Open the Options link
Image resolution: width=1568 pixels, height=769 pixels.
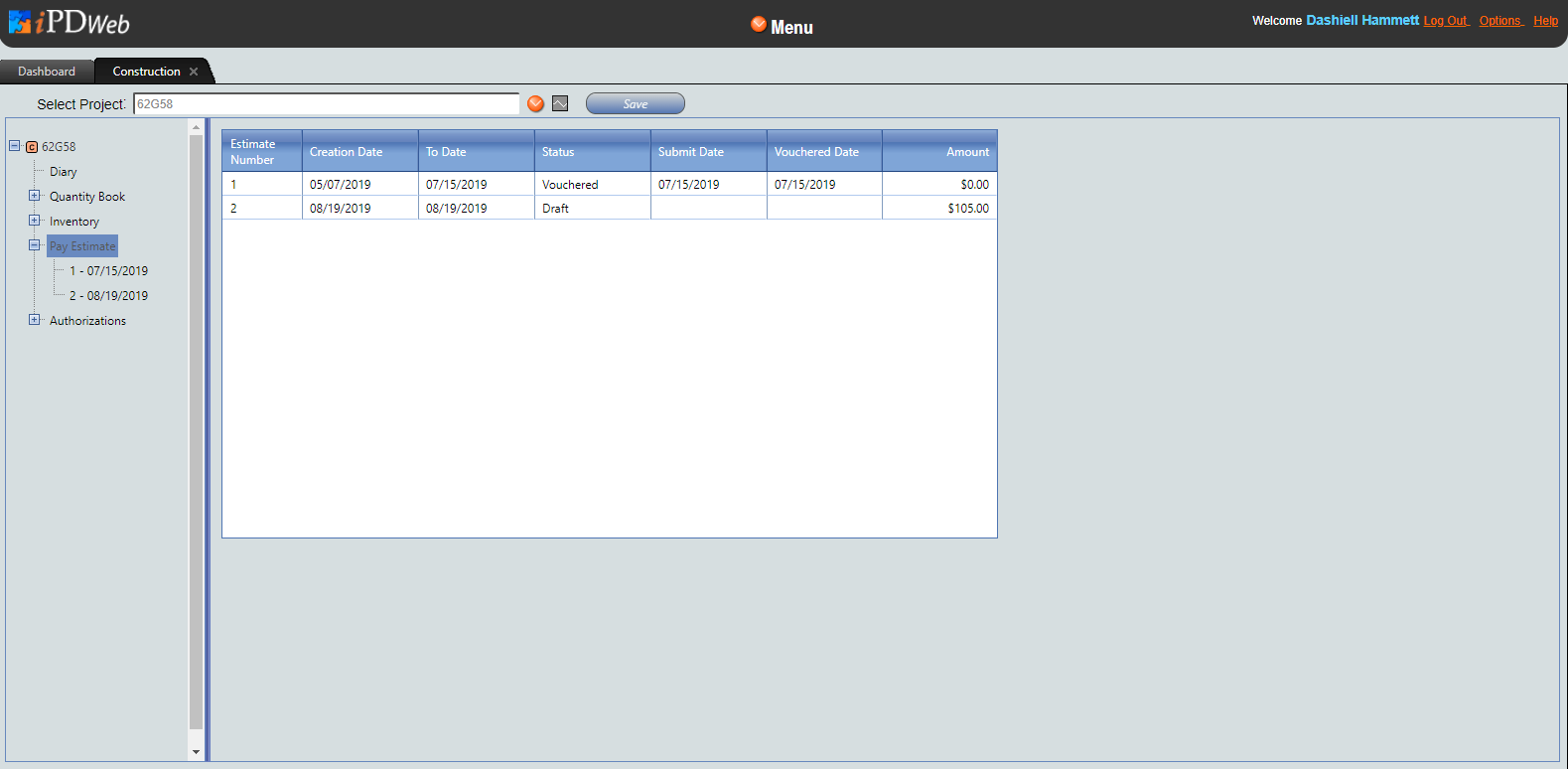(x=1499, y=21)
